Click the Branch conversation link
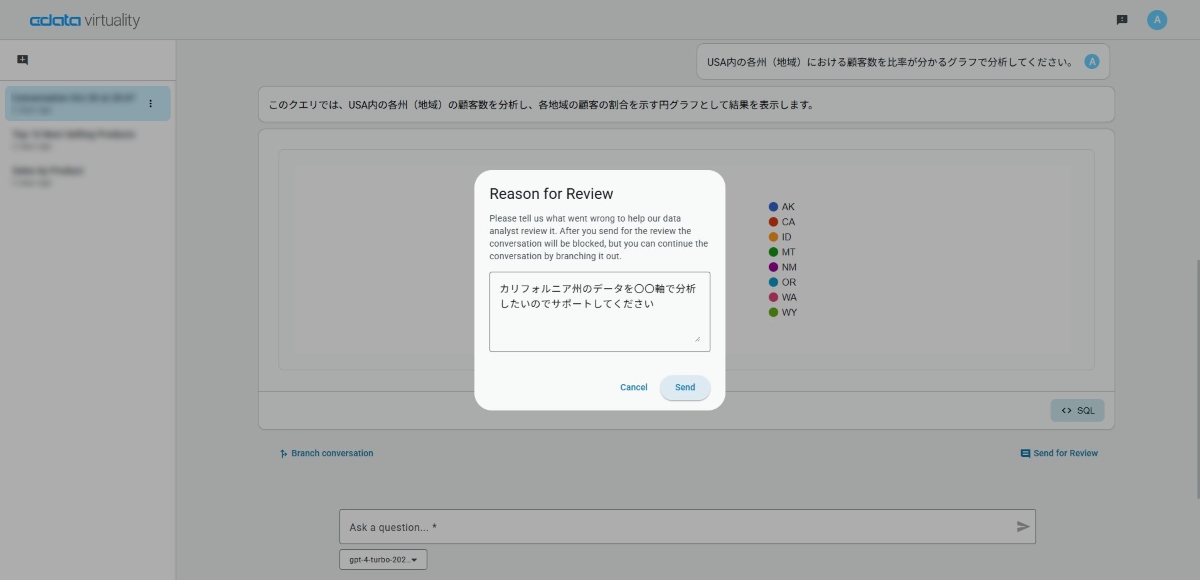 tap(326, 453)
